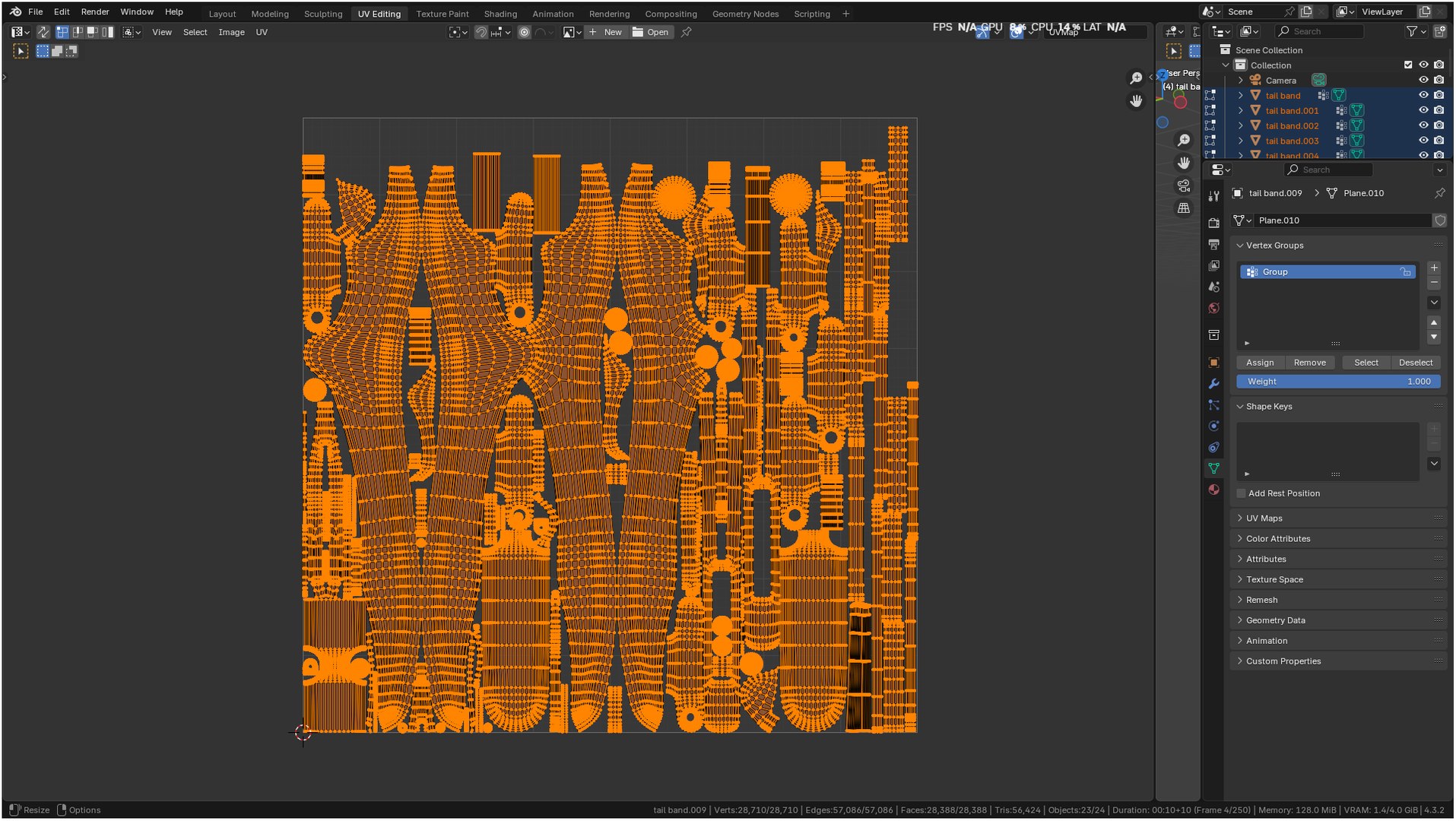Open the World properties tab icon
This screenshot has width=1456, height=821.
click(1213, 308)
